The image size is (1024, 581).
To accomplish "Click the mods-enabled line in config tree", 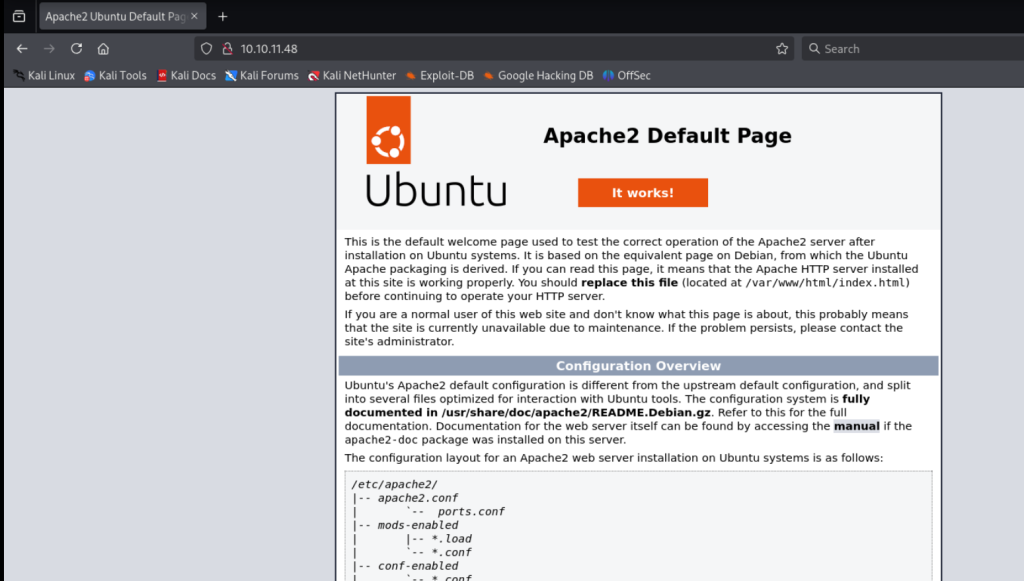I will [x=418, y=526].
